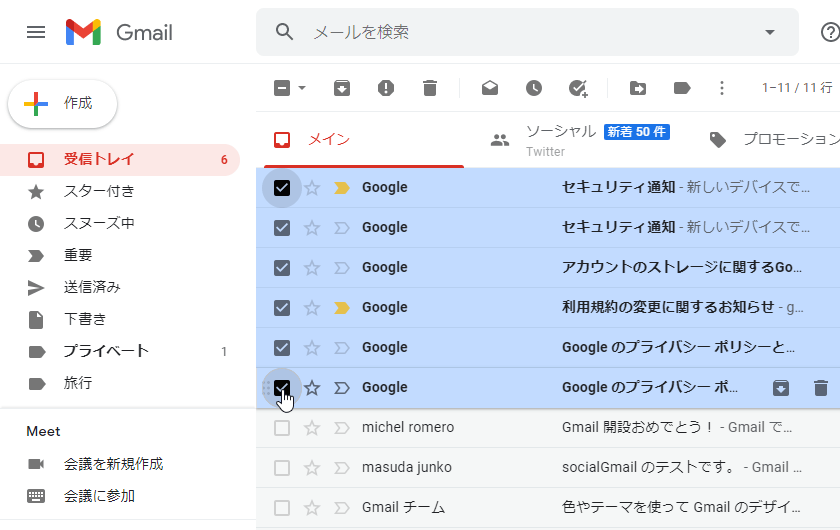Image resolution: width=840 pixels, height=530 pixels.
Task: Focus the メールを検索 search field
Action: tap(527, 32)
